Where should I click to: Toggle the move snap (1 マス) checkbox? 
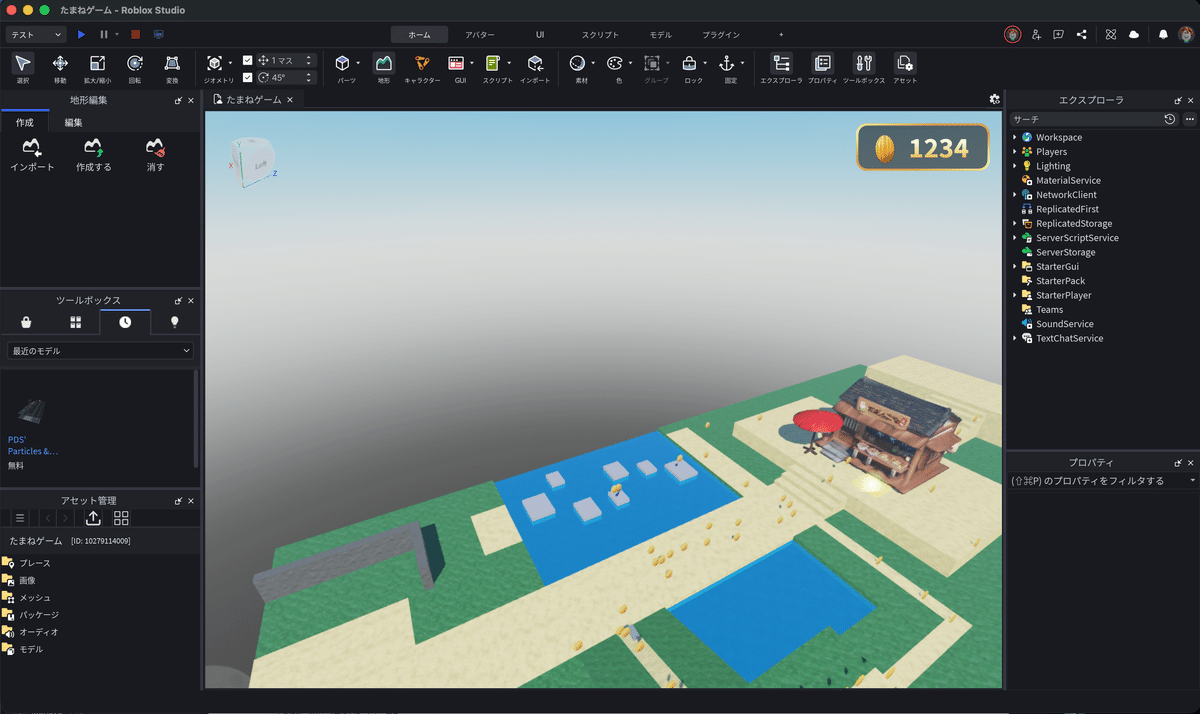pos(248,60)
